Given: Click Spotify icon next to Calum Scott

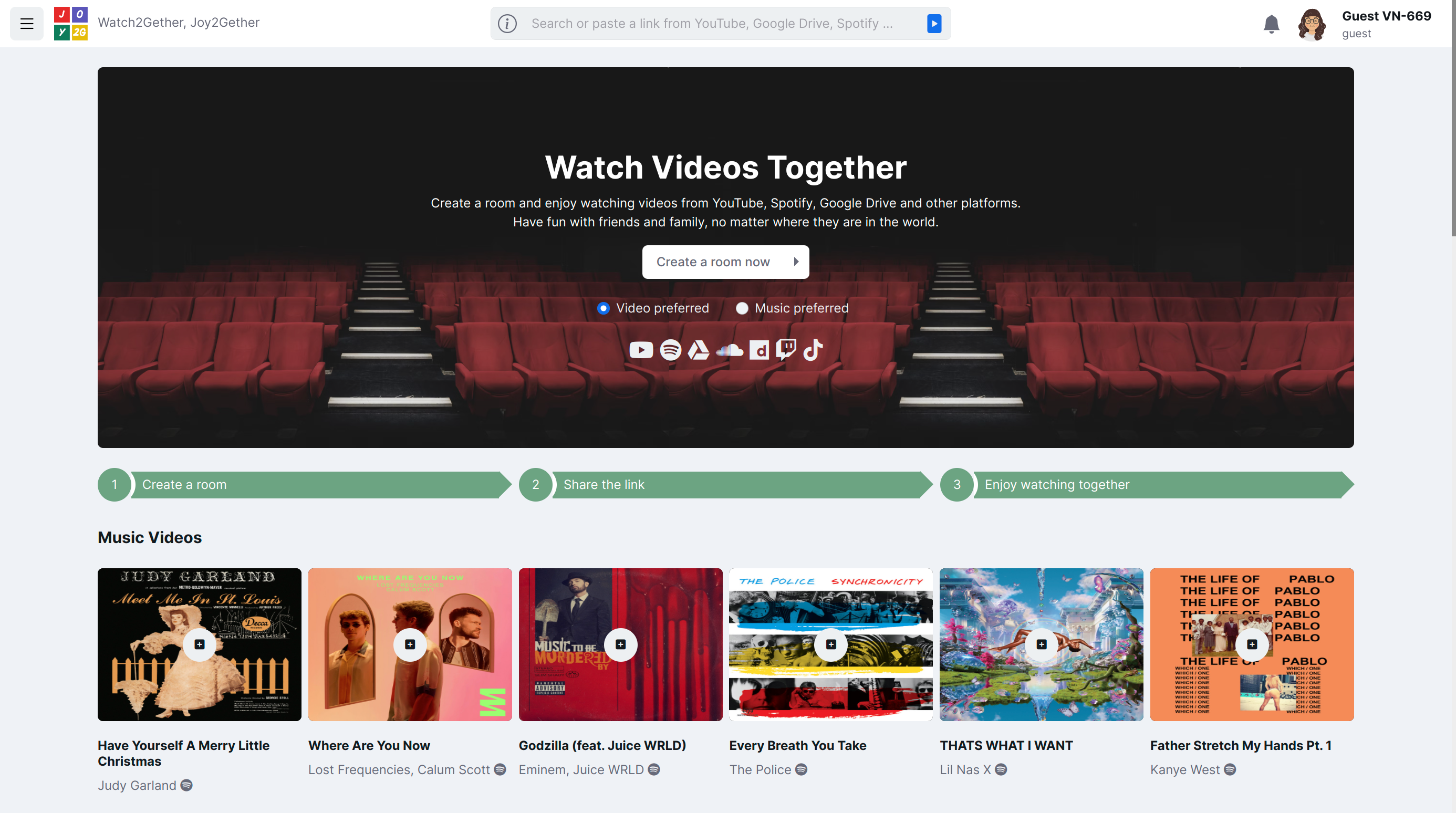Looking at the screenshot, I should [500, 769].
